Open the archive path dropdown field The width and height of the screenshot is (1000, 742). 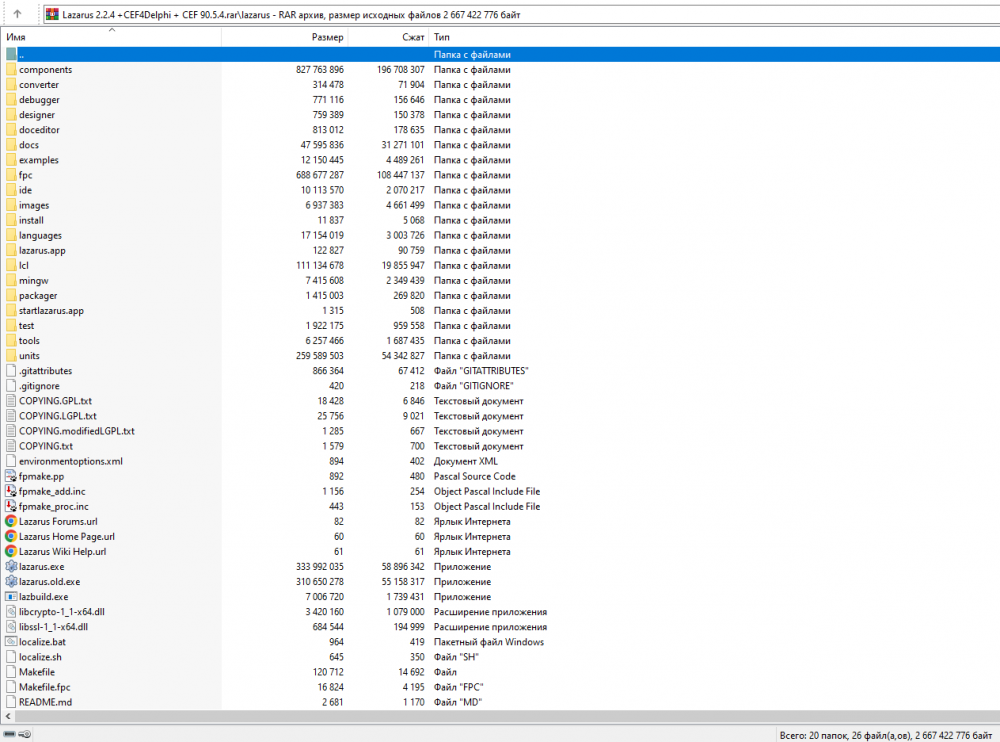pyautogui.click(x=522, y=15)
